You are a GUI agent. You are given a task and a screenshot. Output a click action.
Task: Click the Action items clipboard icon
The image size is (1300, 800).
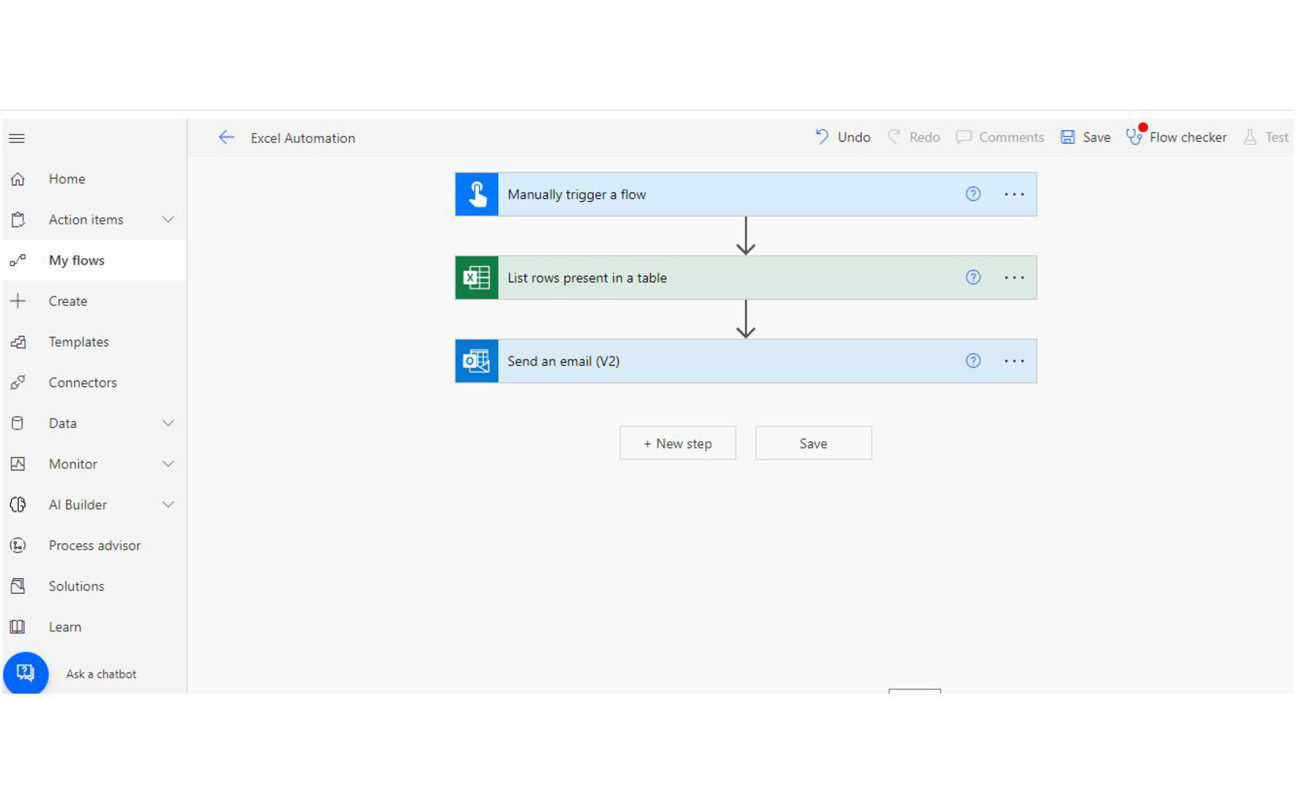pos(18,220)
